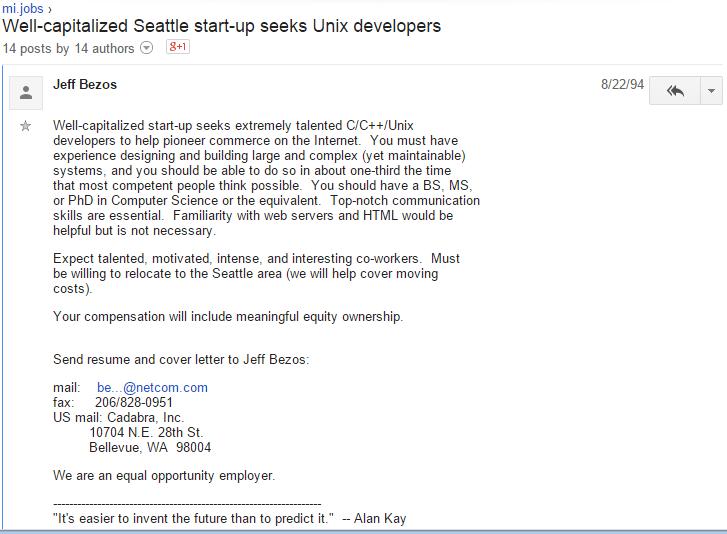
Task: Click the Google +1 button
Action: 178,47
